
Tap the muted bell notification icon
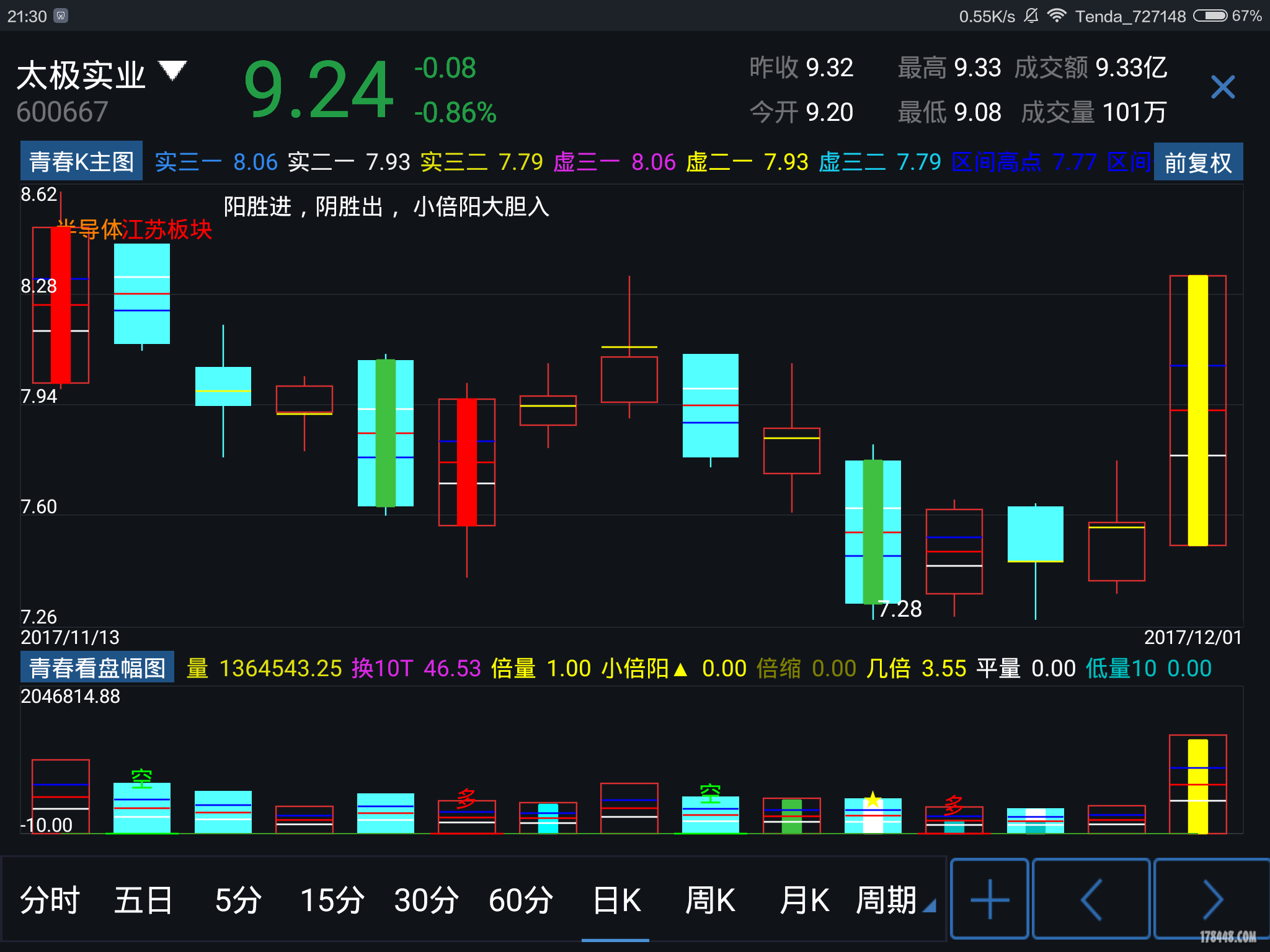(1031, 15)
